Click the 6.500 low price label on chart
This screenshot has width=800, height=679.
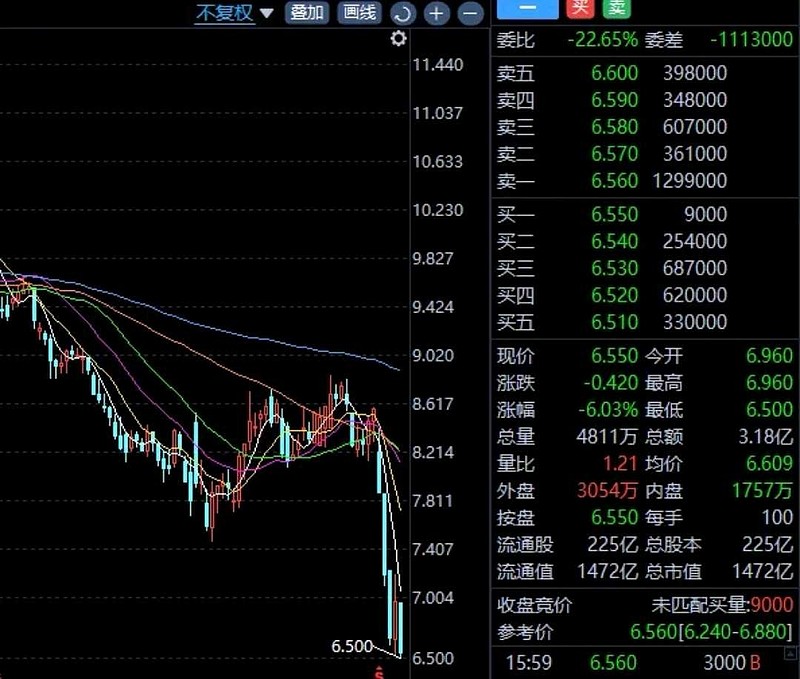tap(352, 647)
